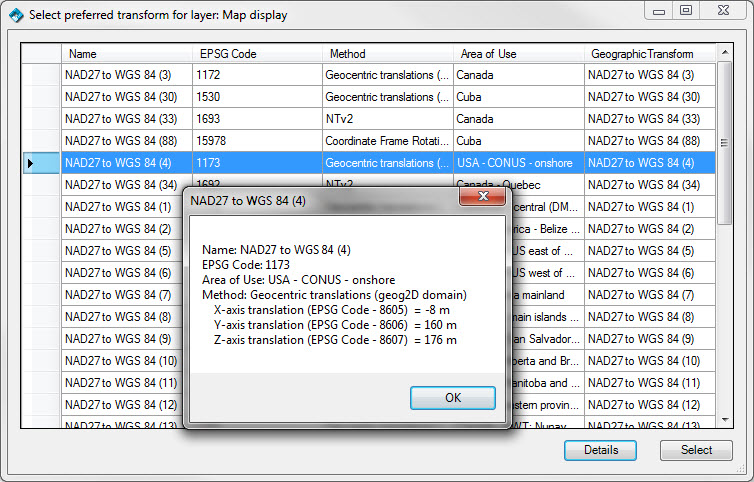The height and width of the screenshot is (482, 754).
Task: Click EPSG code cell 1173
Action: click(257, 163)
